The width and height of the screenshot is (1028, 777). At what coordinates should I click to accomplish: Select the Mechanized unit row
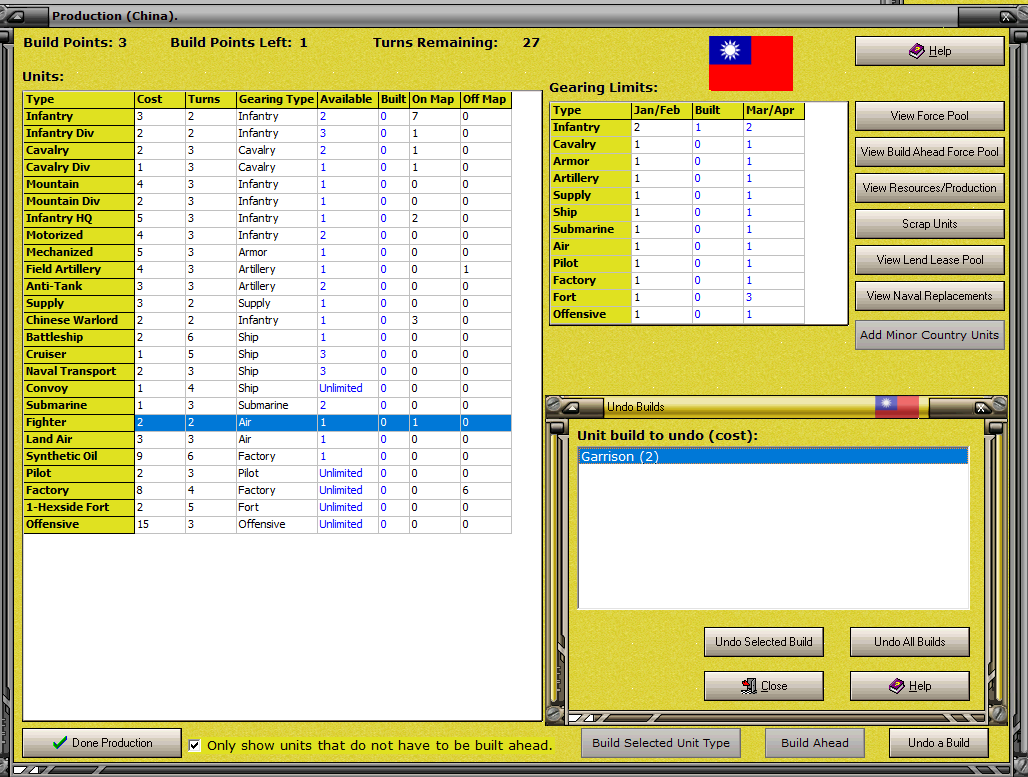click(267, 252)
